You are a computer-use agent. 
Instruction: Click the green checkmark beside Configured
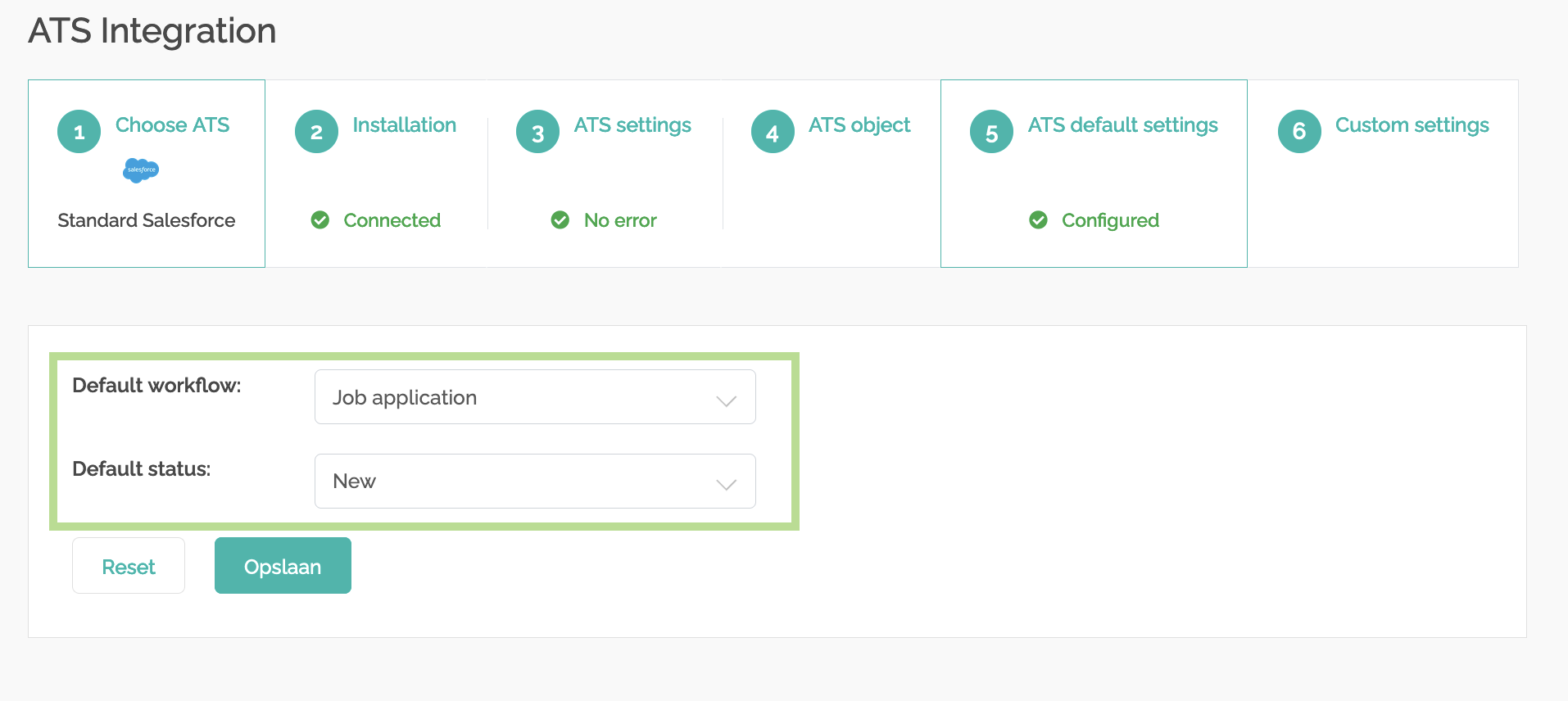[1038, 220]
